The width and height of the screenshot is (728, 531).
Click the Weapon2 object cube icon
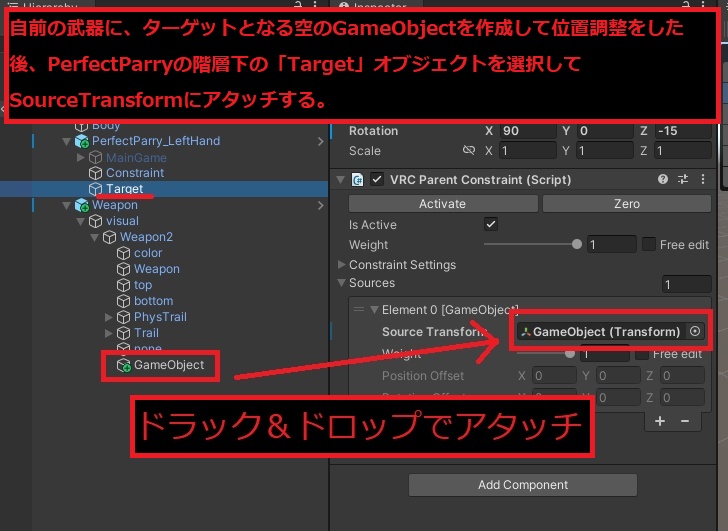point(109,237)
